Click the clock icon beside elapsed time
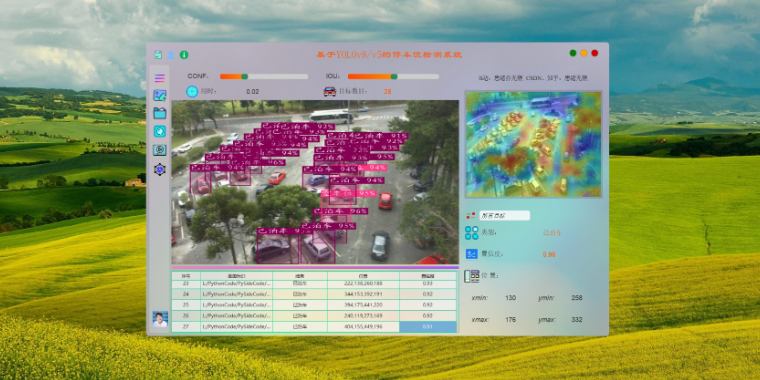 tap(192, 91)
